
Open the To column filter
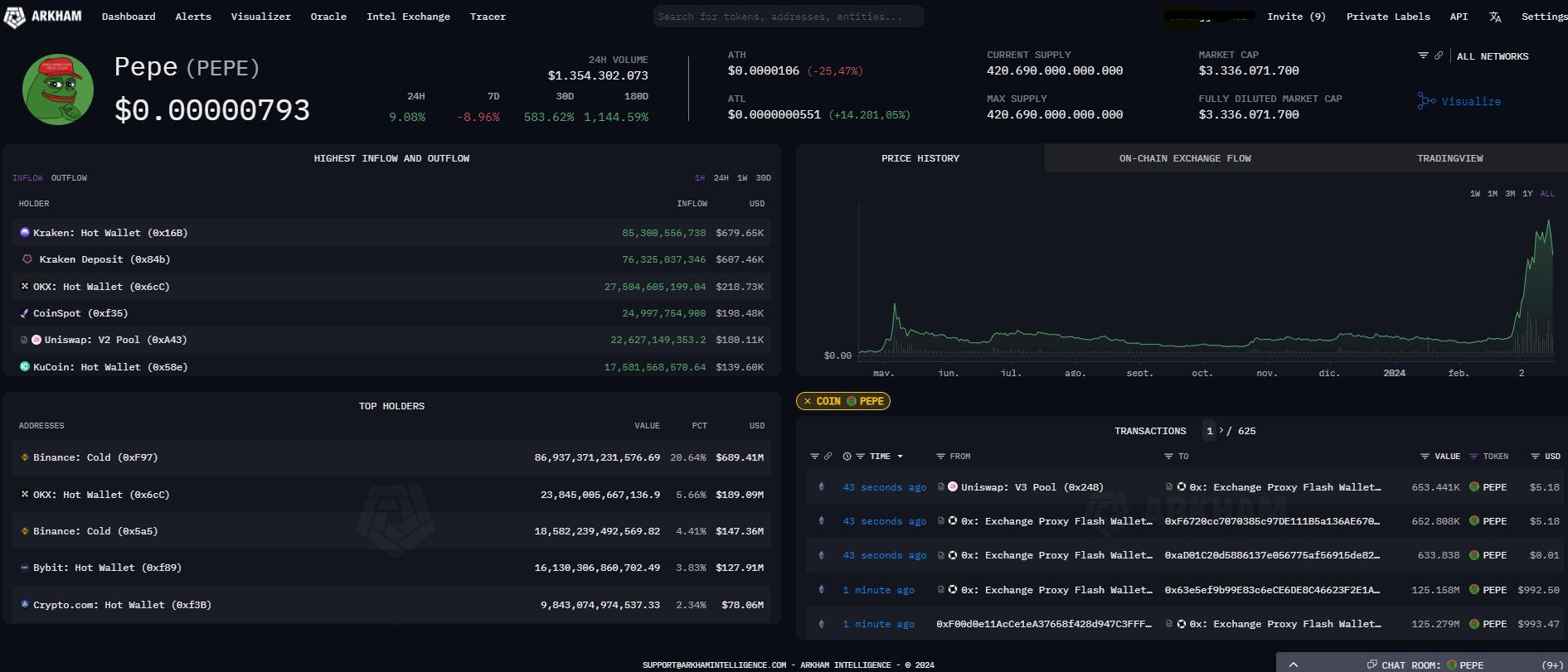[1169, 457]
